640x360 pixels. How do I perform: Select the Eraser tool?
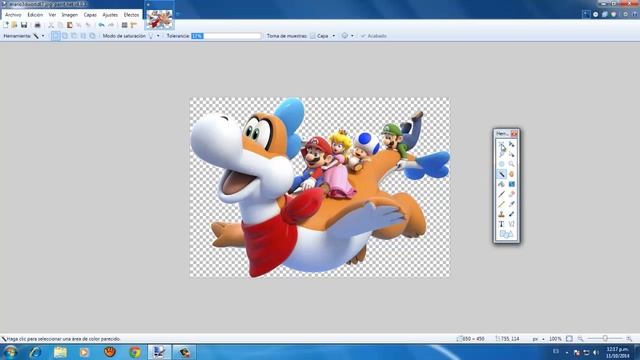point(511,194)
